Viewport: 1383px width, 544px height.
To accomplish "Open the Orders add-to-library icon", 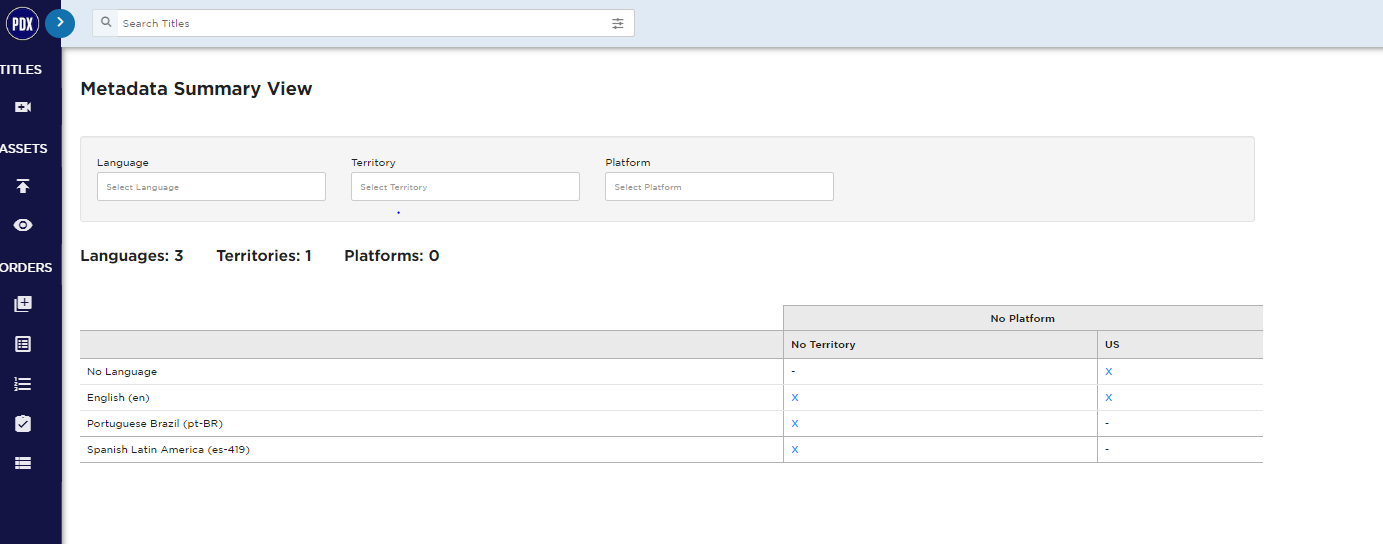I will click(23, 304).
